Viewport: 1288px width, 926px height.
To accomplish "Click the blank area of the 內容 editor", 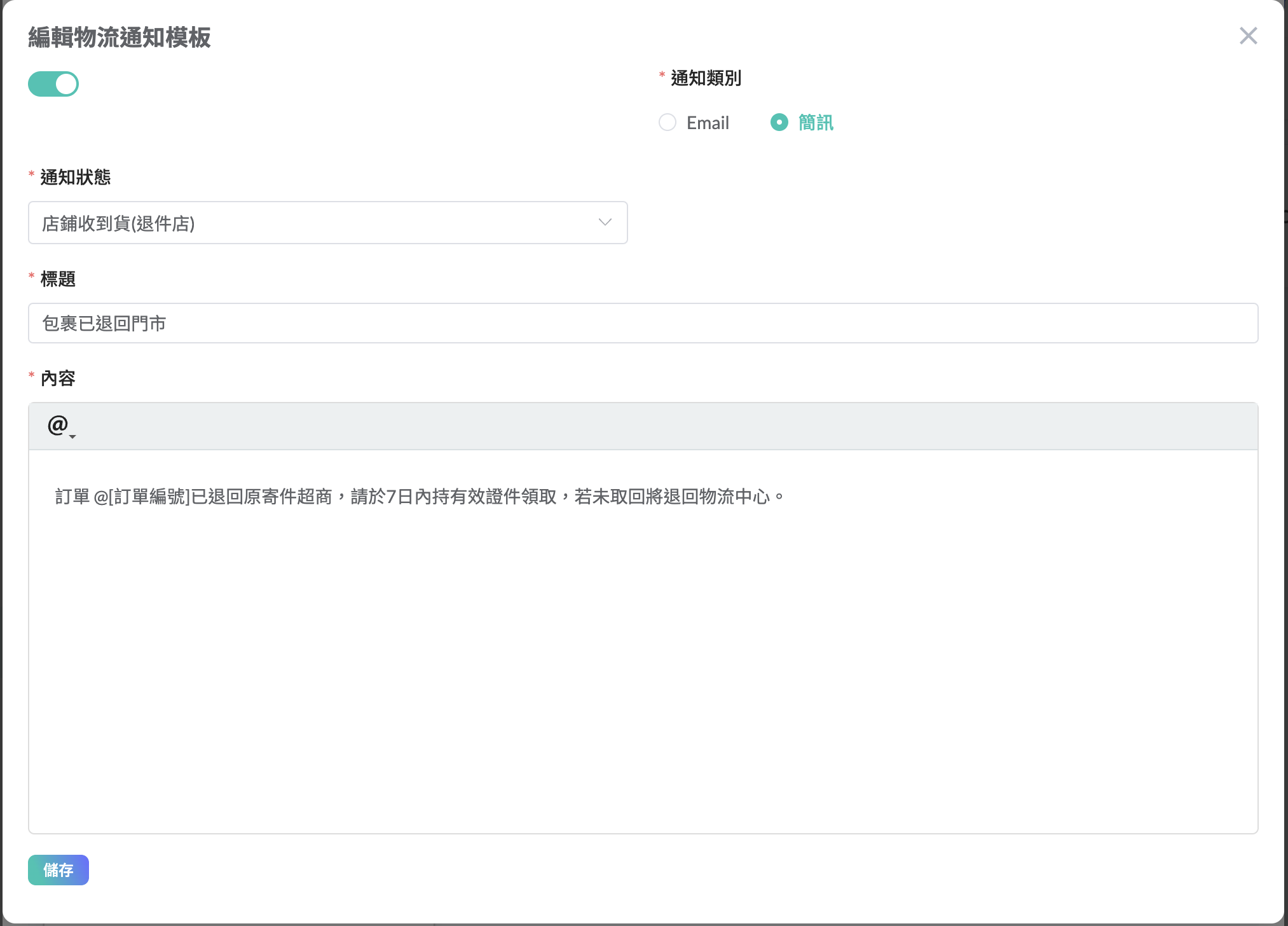I will pyautogui.click(x=642, y=668).
